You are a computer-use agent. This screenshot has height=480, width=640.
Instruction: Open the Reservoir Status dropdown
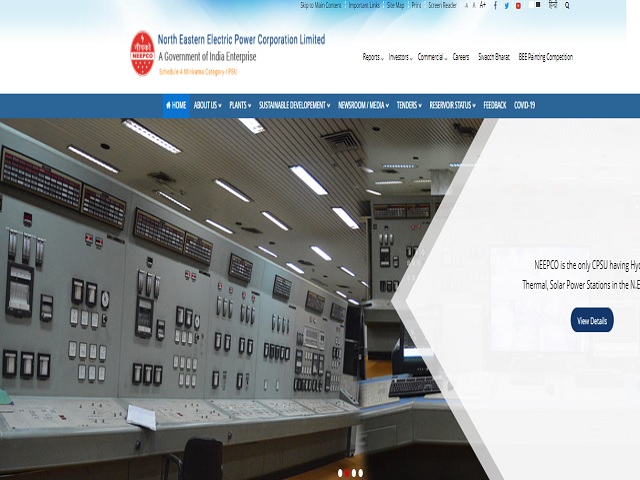pos(451,105)
